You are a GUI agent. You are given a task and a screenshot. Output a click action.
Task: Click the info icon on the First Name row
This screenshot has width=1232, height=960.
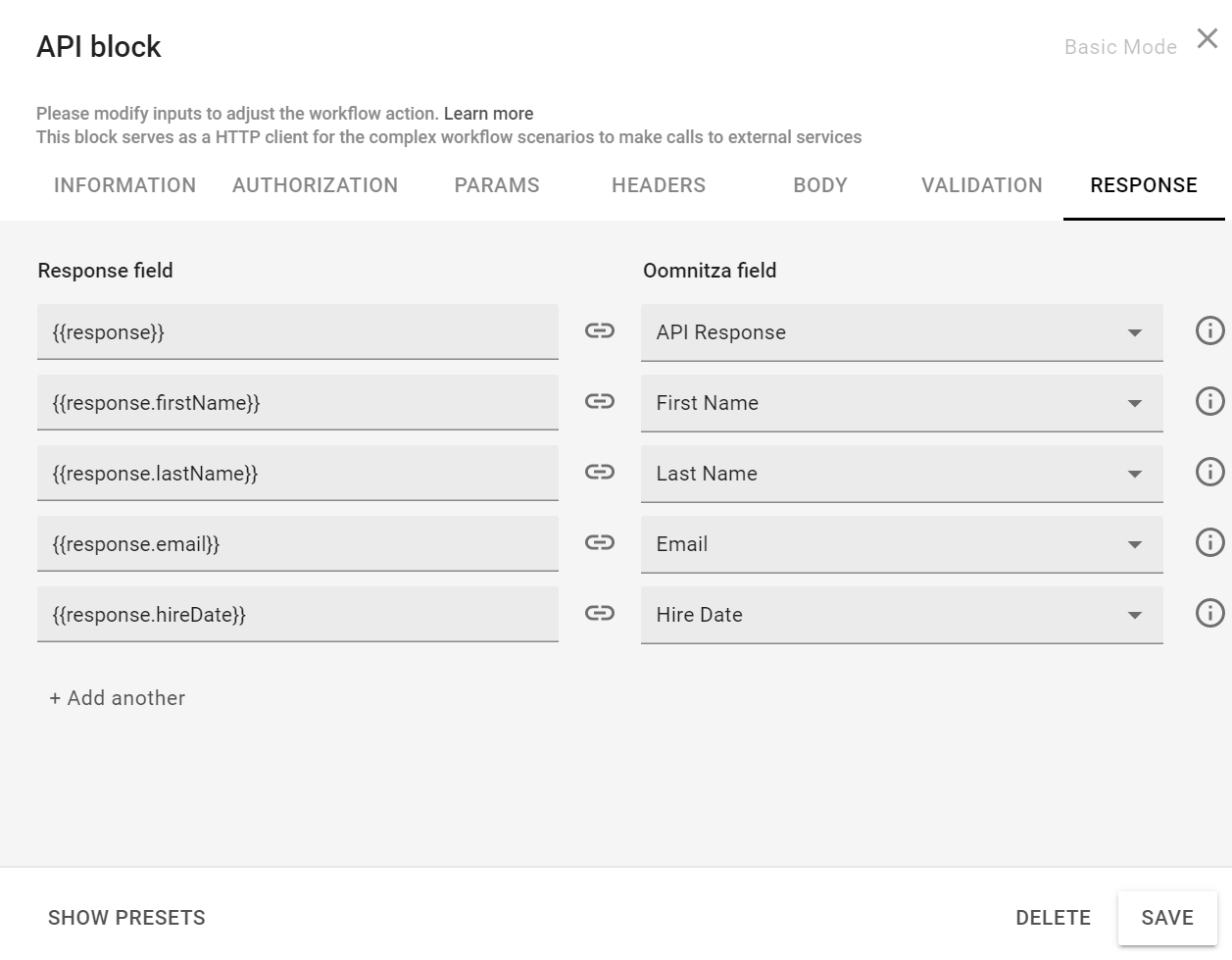pyautogui.click(x=1209, y=401)
